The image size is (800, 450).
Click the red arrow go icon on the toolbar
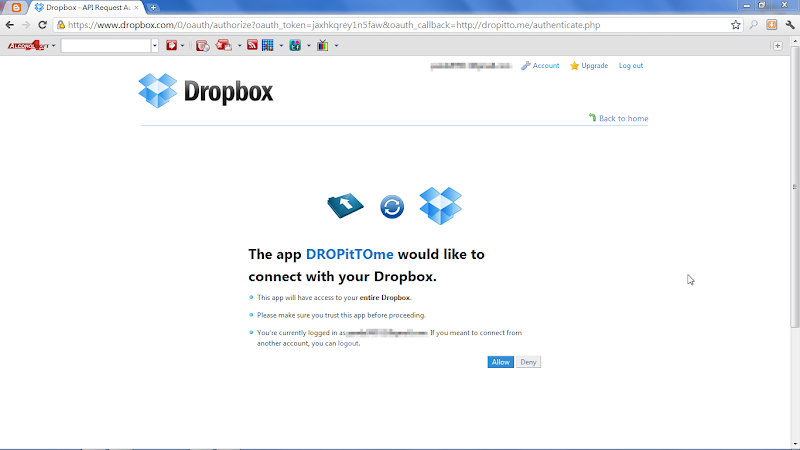click(171, 45)
